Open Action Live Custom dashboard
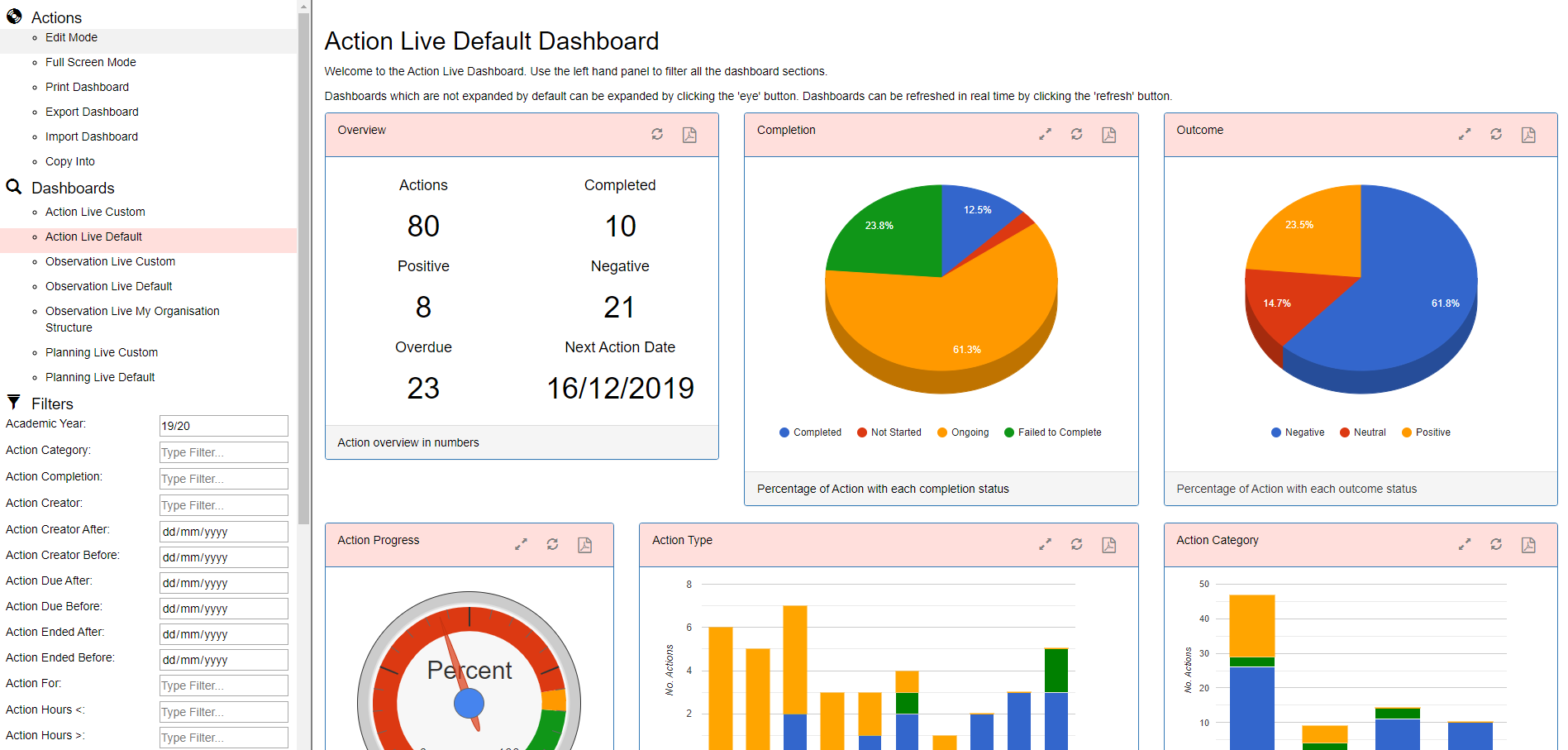This screenshot has height=750, width=1568. click(95, 212)
